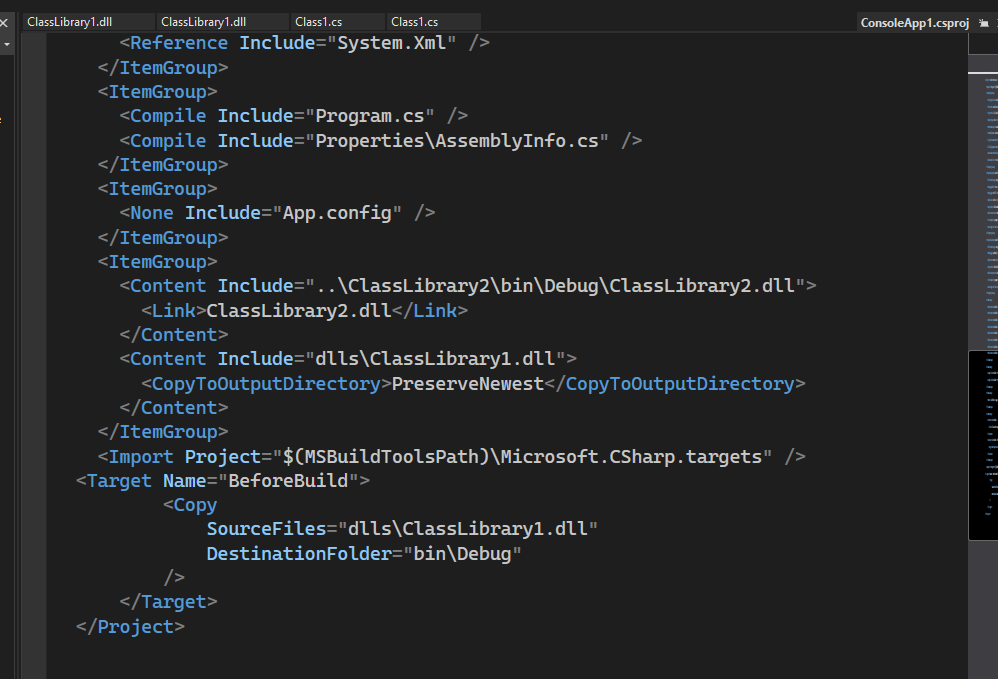This screenshot has height=679, width=998.
Task: Click the Link ClassLibrary2.dll element
Action: (x=304, y=311)
